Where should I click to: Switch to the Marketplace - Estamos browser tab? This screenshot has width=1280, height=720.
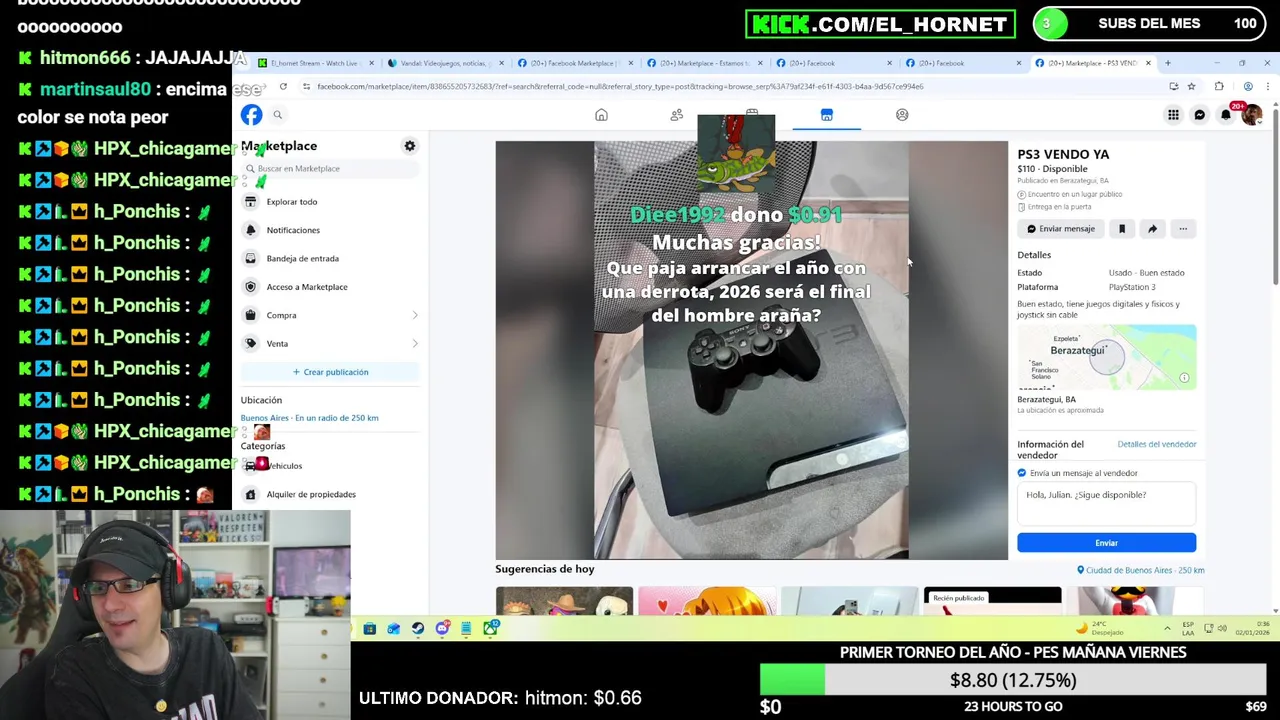(x=705, y=63)
